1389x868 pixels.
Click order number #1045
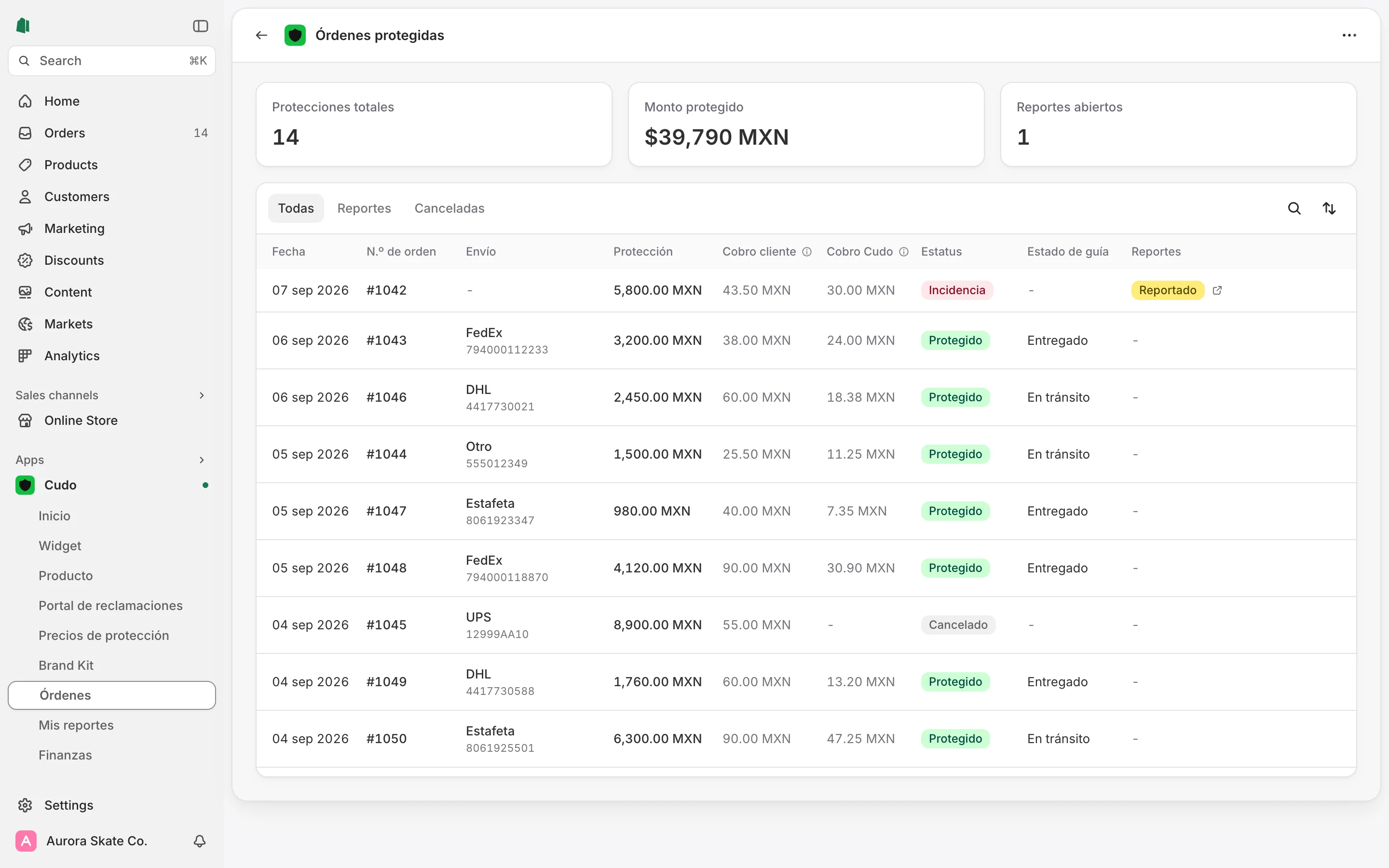tap(386, 625)
